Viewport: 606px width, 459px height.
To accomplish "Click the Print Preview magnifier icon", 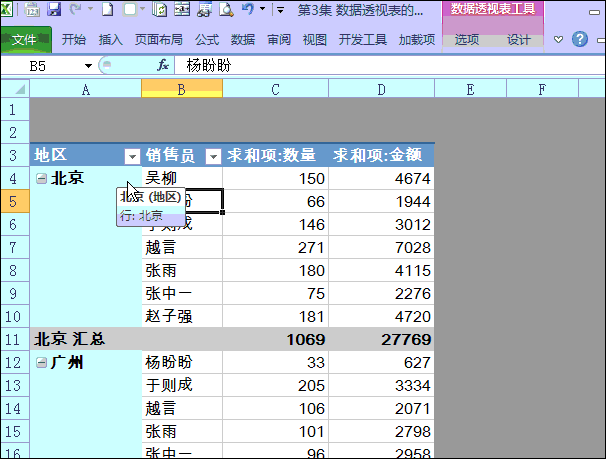I will click(226, 9).
